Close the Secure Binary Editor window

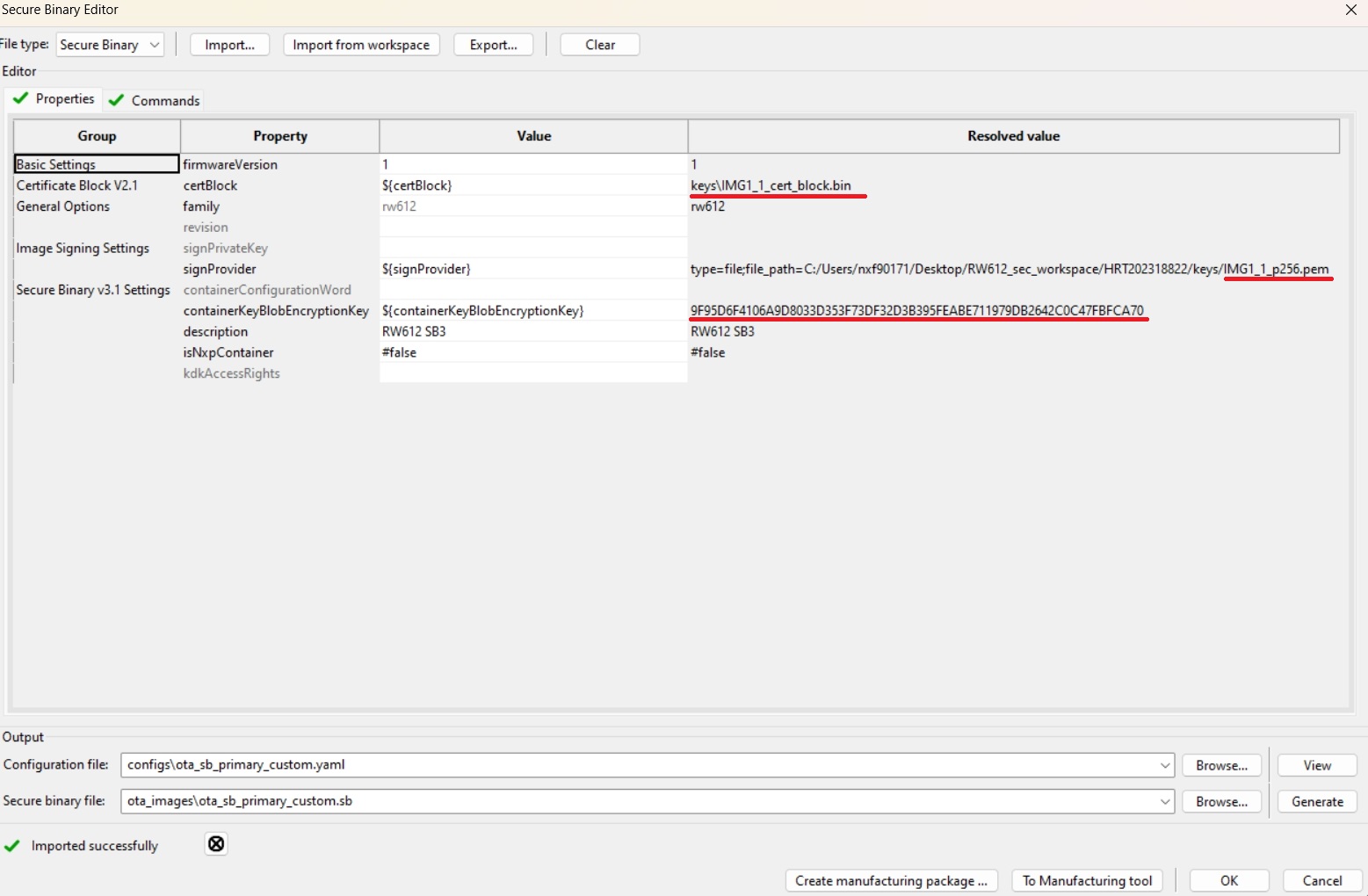pos(1351,10)
